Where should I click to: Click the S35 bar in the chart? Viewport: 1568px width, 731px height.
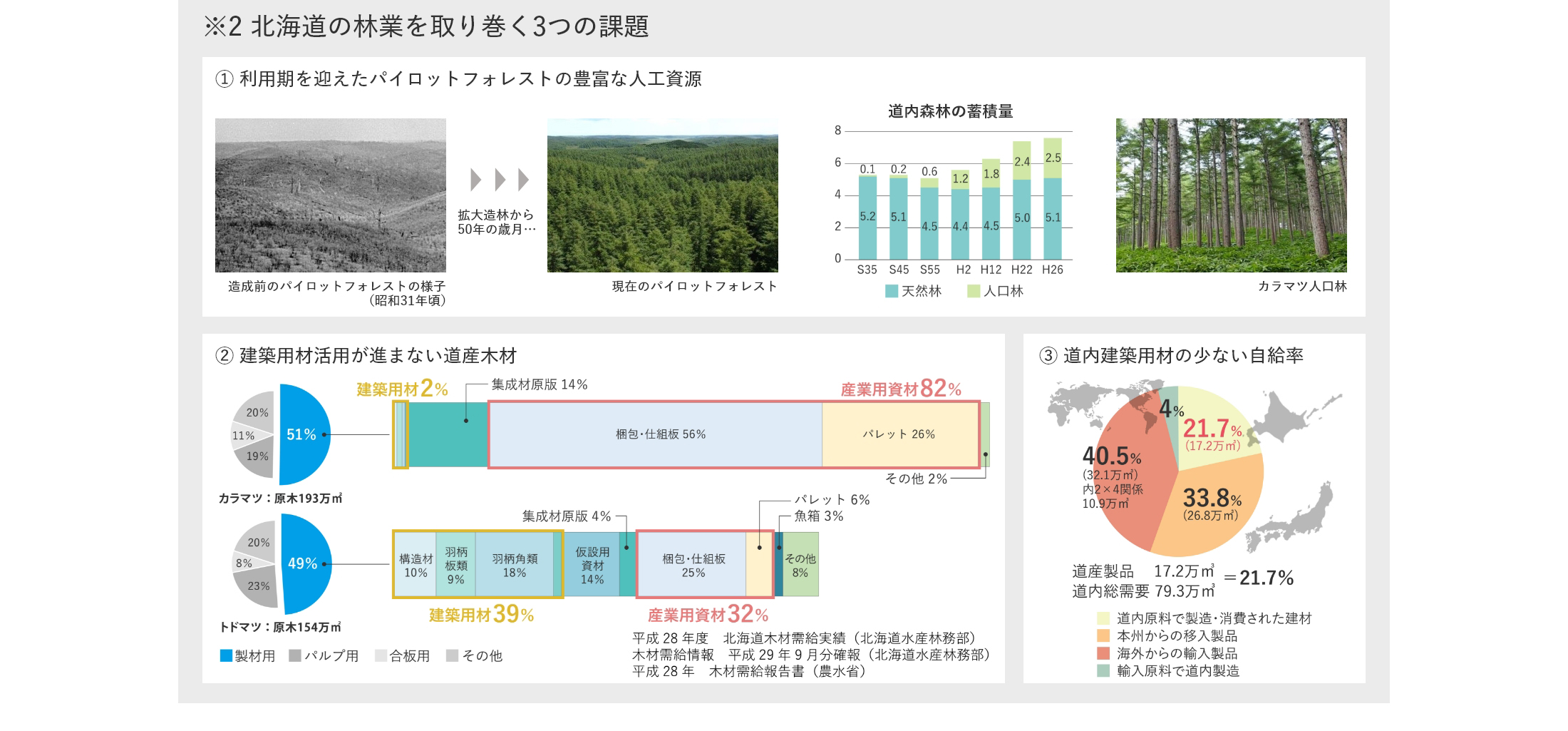tap(867, 217)
